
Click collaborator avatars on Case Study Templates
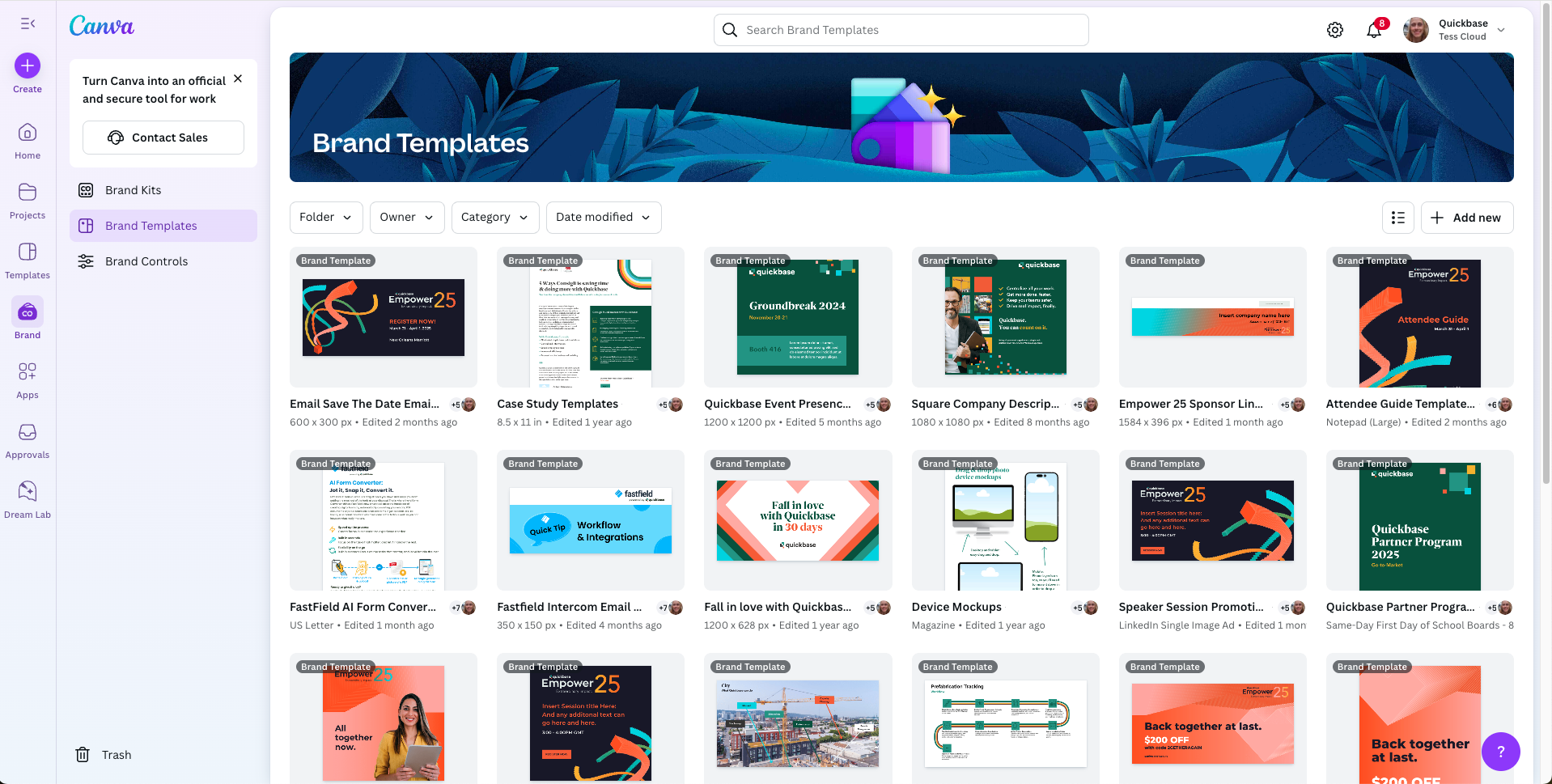tap(671, 405)
